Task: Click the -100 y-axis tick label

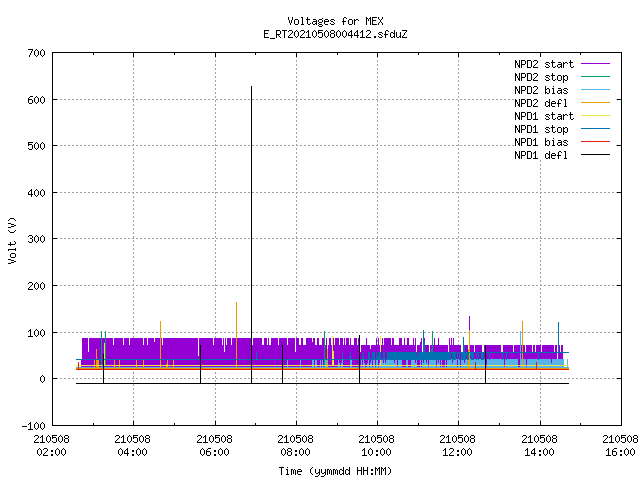Action: (x=34, y=426)
